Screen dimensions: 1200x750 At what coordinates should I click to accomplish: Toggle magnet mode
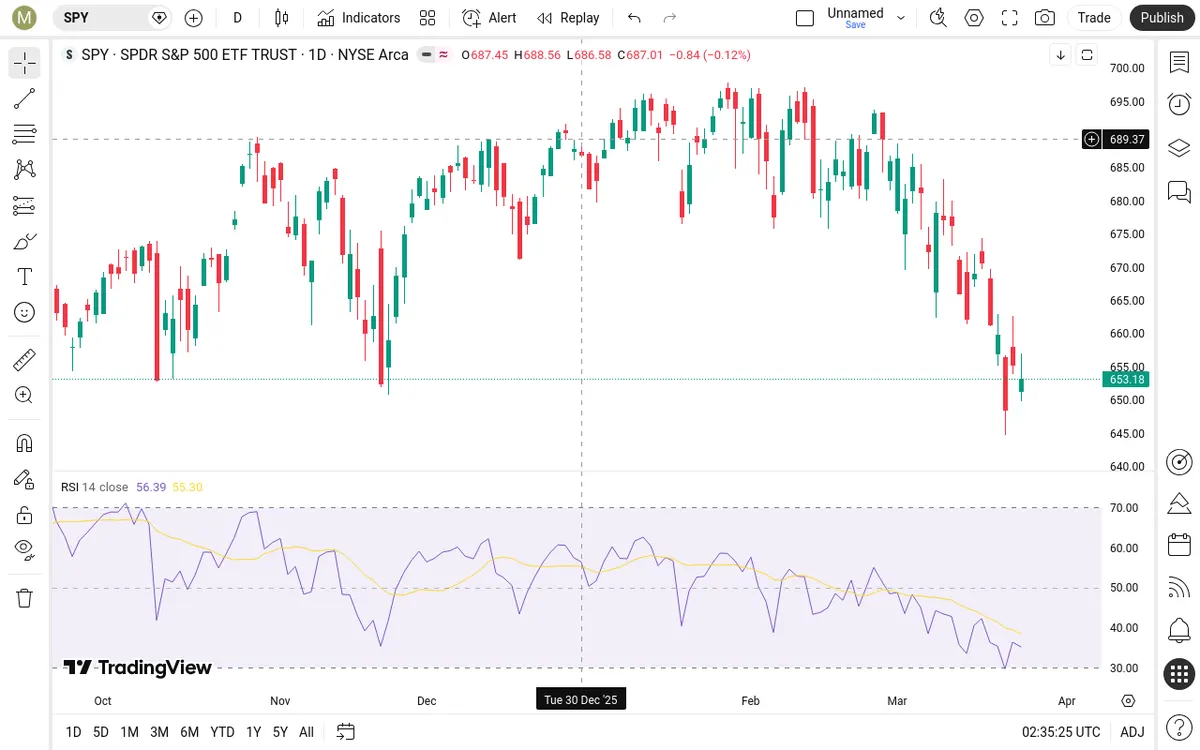click(x=25, y=443)
